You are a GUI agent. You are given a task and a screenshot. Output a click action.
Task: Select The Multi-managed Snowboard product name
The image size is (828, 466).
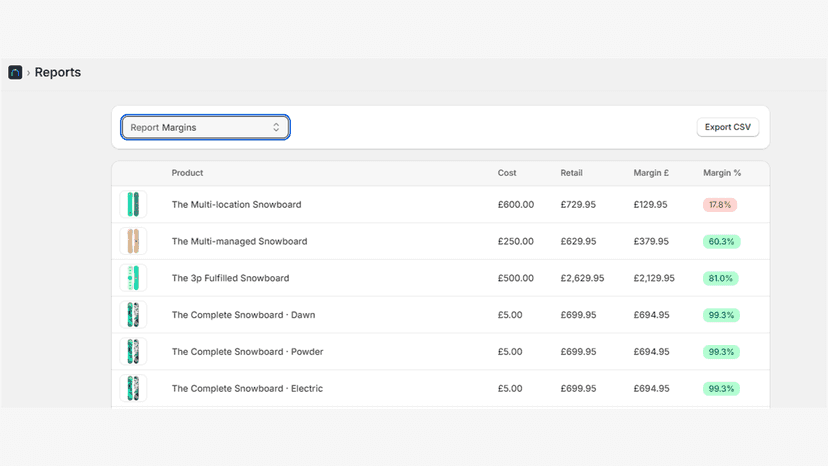point(239,241)
